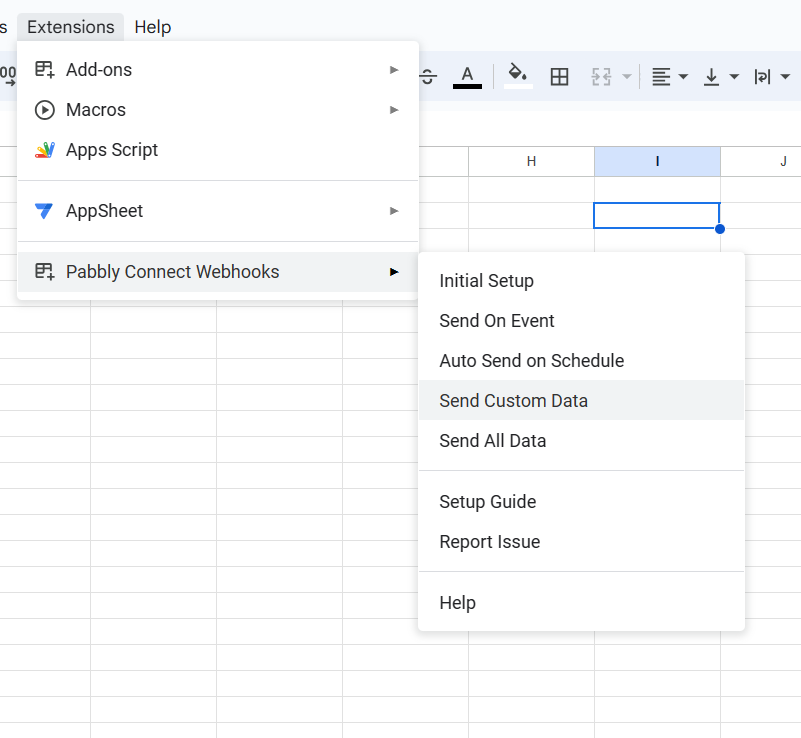The image size is (801, 738).
Task: Open text color picker
Action: coord(467,77)
